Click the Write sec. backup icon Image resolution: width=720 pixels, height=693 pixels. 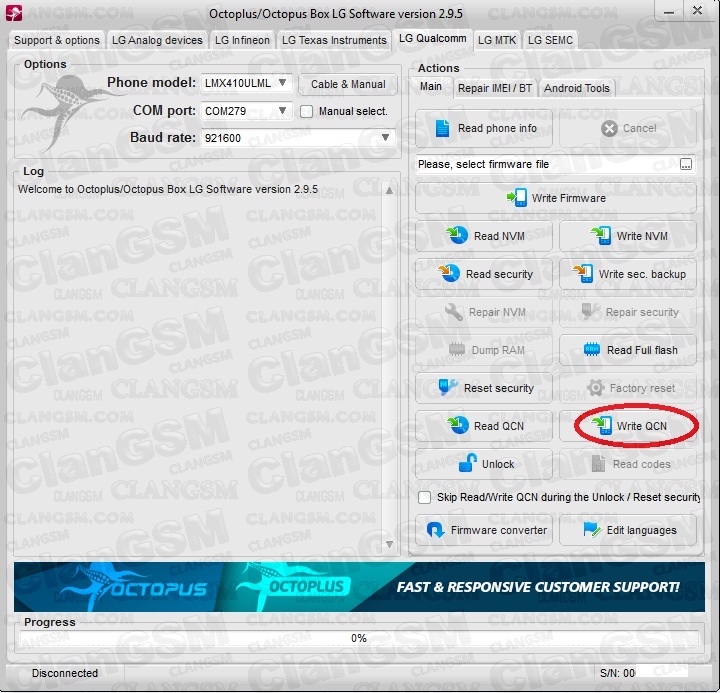pos(583,274)
